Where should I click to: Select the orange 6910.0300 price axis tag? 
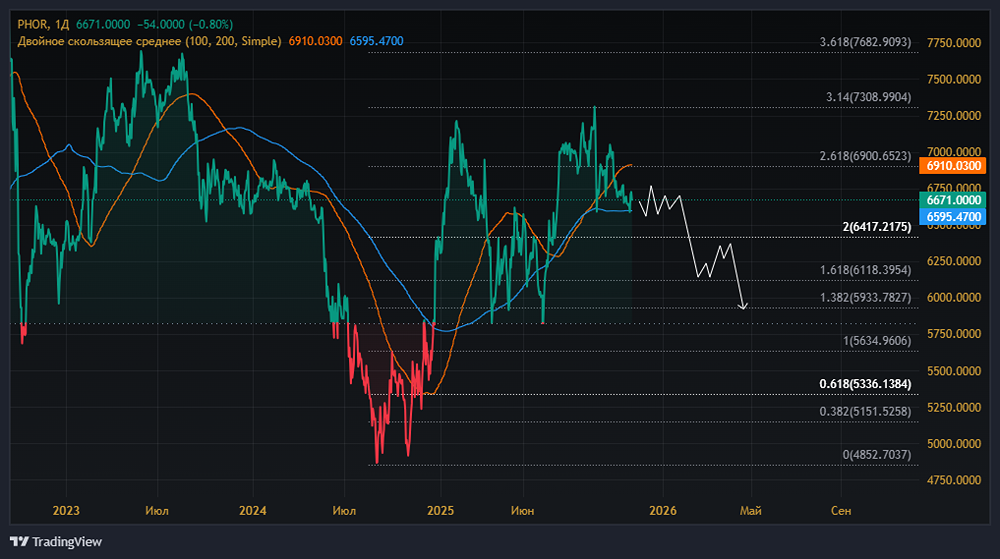tap(955, 166)
